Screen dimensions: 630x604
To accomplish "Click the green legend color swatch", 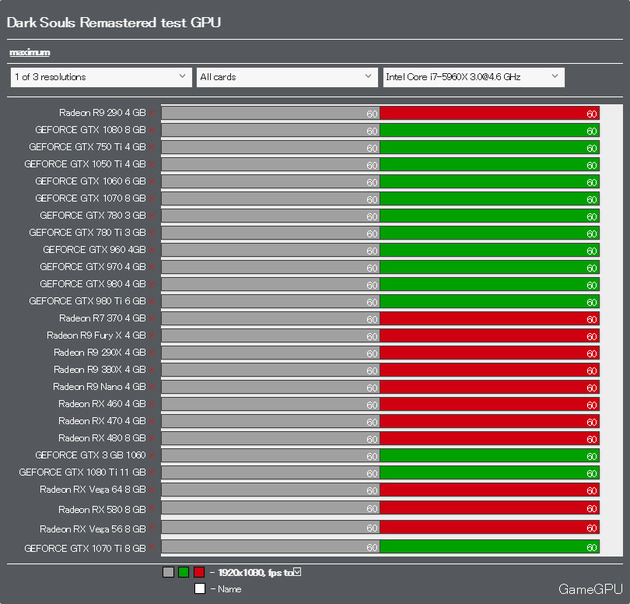I will pos(184,572).
